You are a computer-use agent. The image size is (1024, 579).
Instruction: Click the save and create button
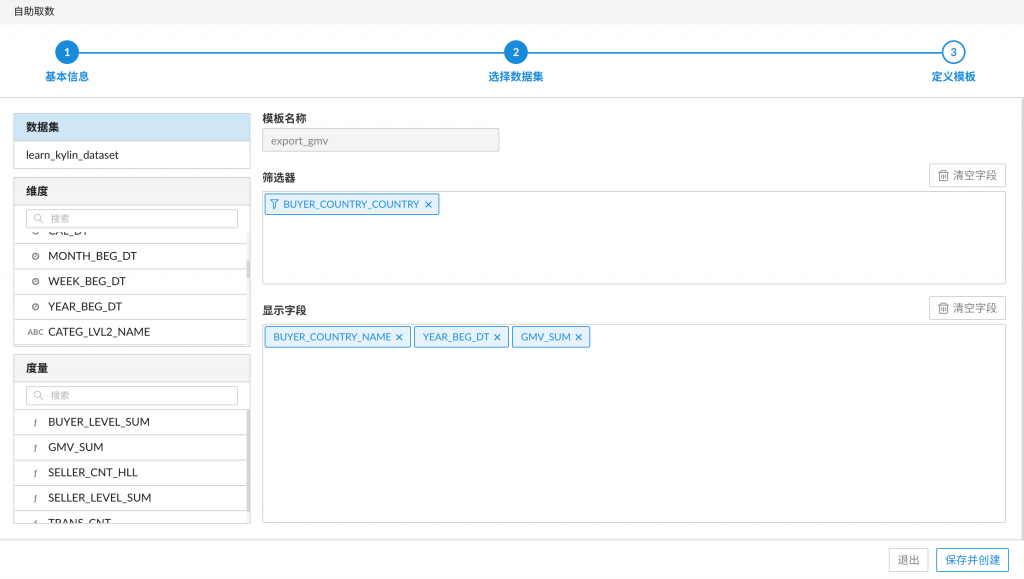[972, 560]
